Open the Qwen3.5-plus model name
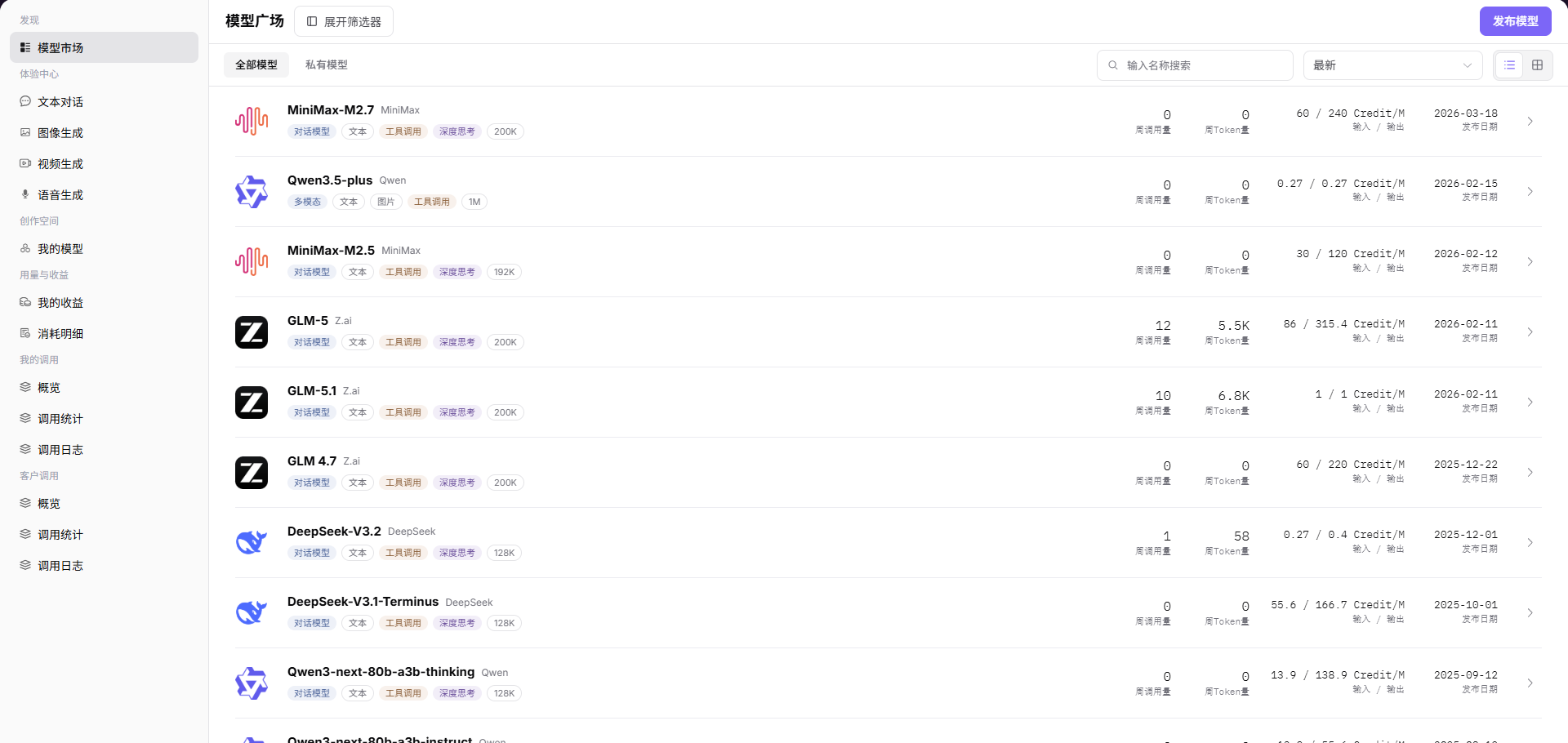1568x743 pixels. coord(330,180)
